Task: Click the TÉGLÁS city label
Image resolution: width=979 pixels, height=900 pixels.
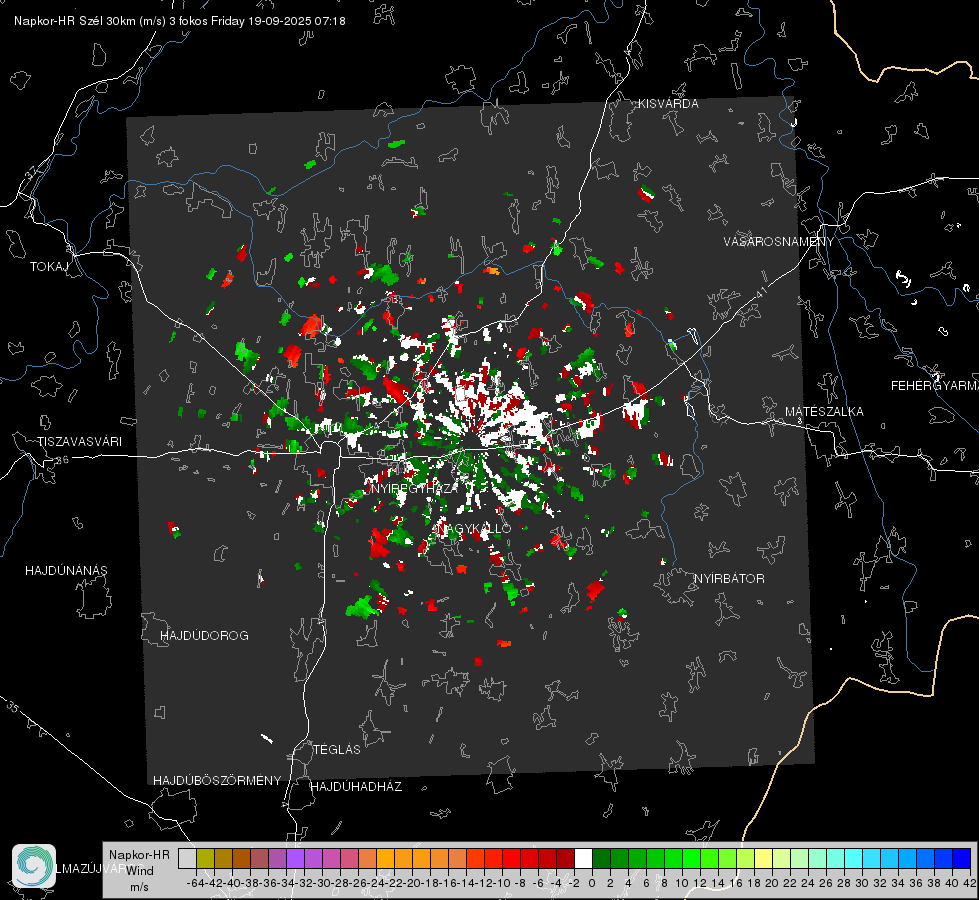Action: 337,750
